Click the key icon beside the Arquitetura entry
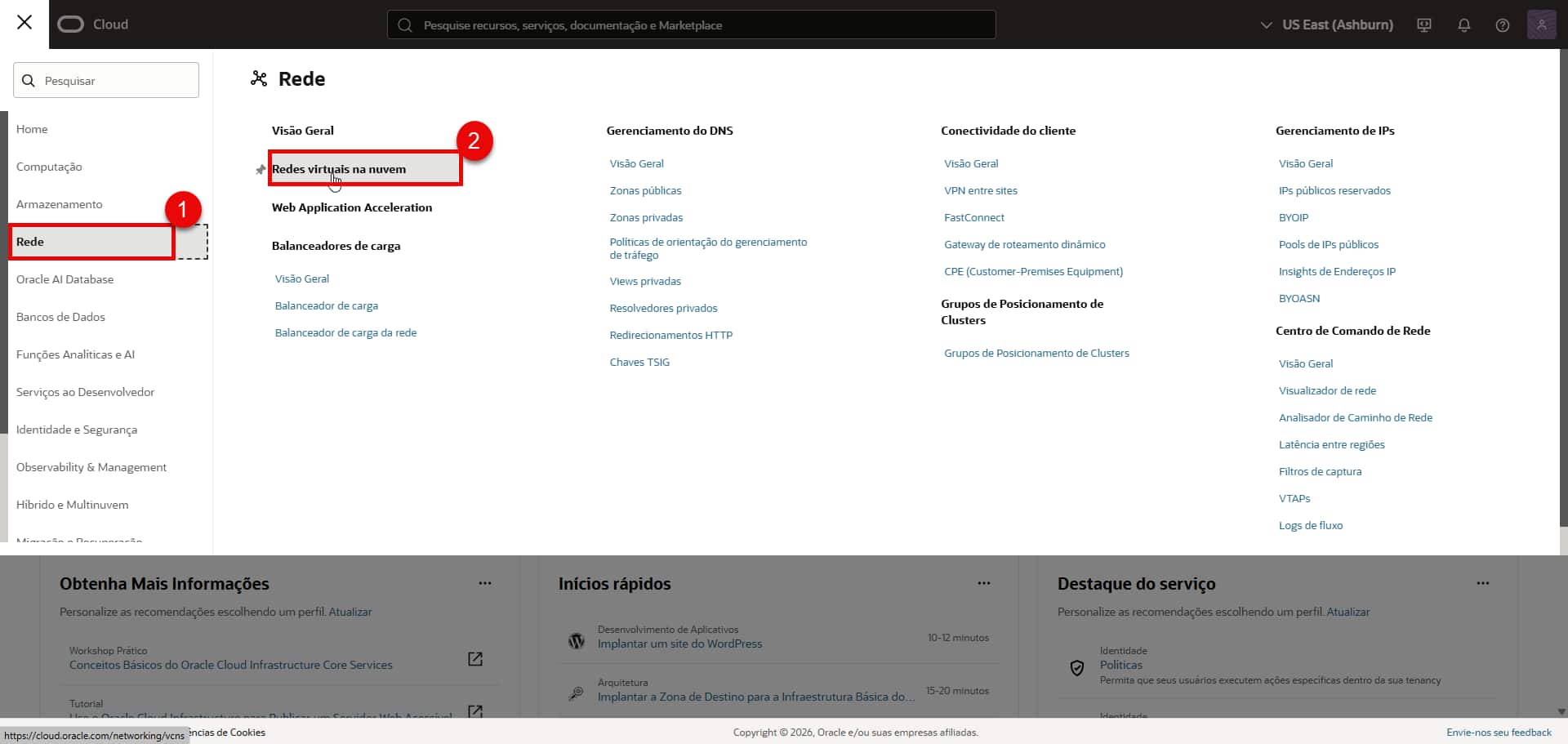1568x744 pixels. pos(577,693)
